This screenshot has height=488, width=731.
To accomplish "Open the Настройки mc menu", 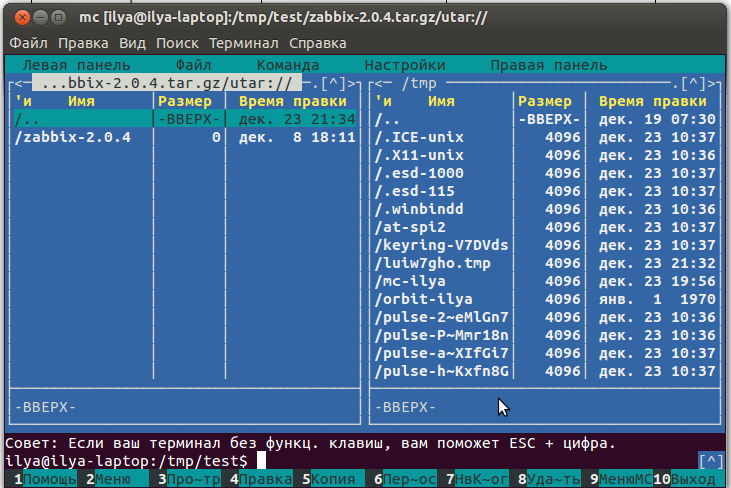I will [x=405, y=65].
